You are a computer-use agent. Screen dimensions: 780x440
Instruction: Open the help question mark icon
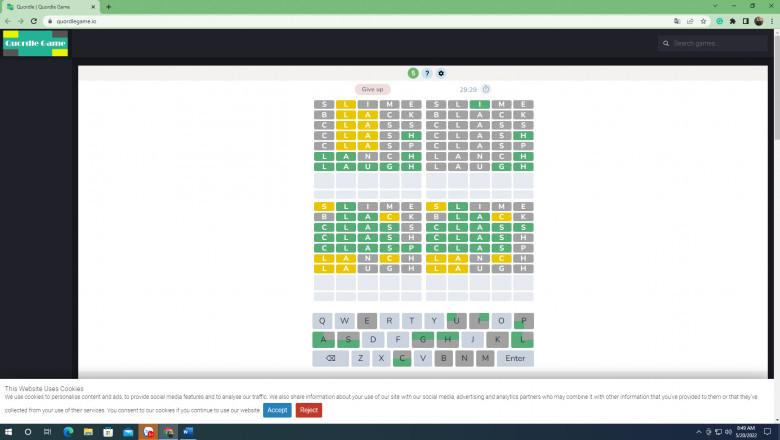pyautogui.click(x=427, y=73)
